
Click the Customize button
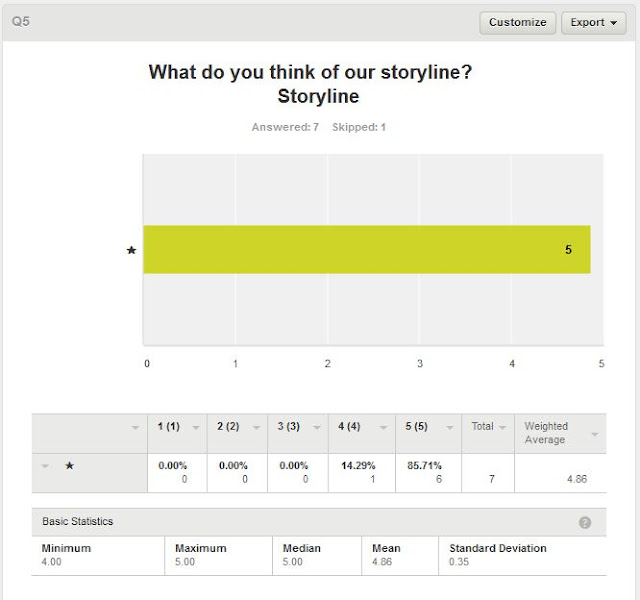coord(518,22)
